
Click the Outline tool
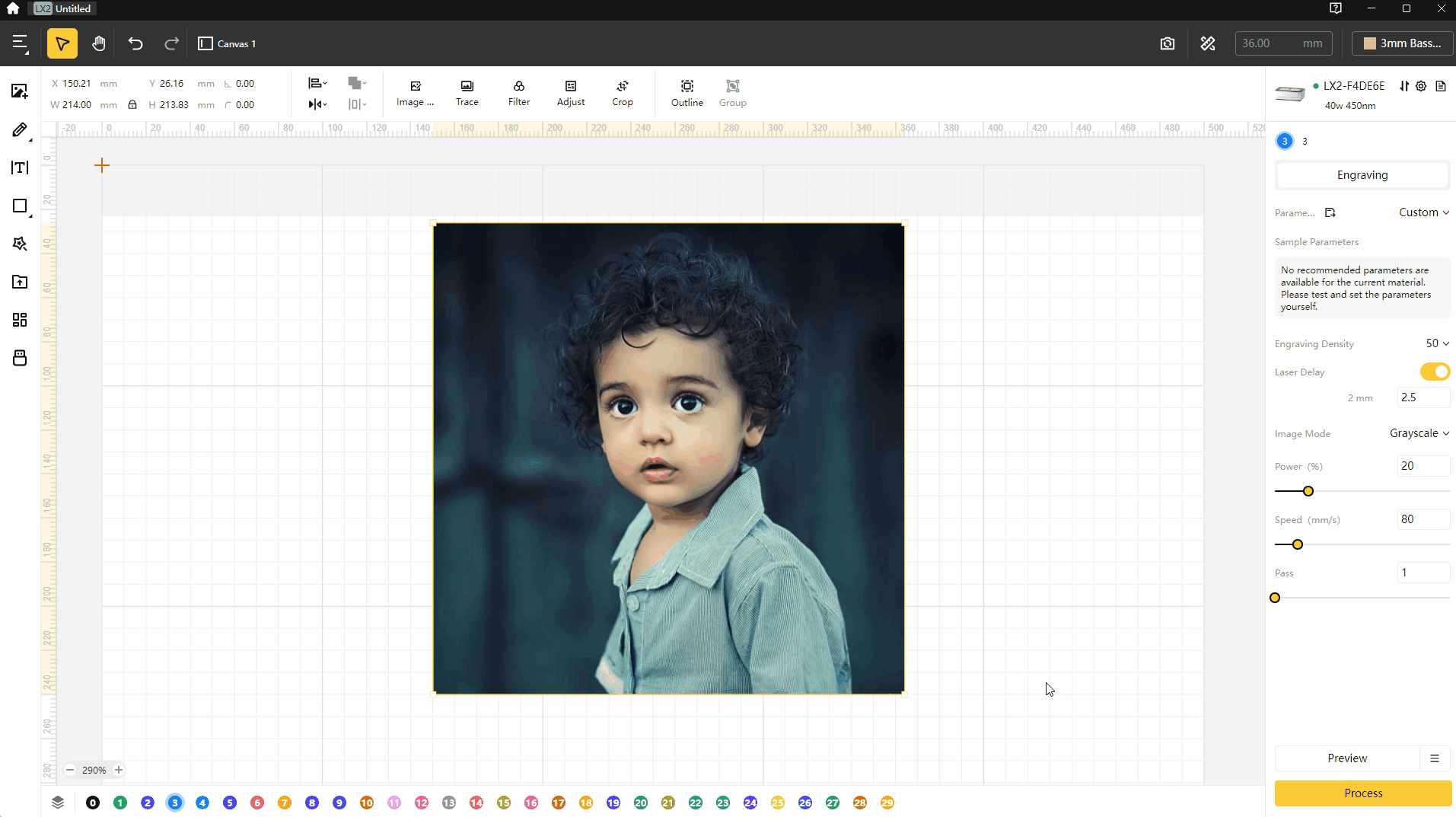click(x=687, y=93)
